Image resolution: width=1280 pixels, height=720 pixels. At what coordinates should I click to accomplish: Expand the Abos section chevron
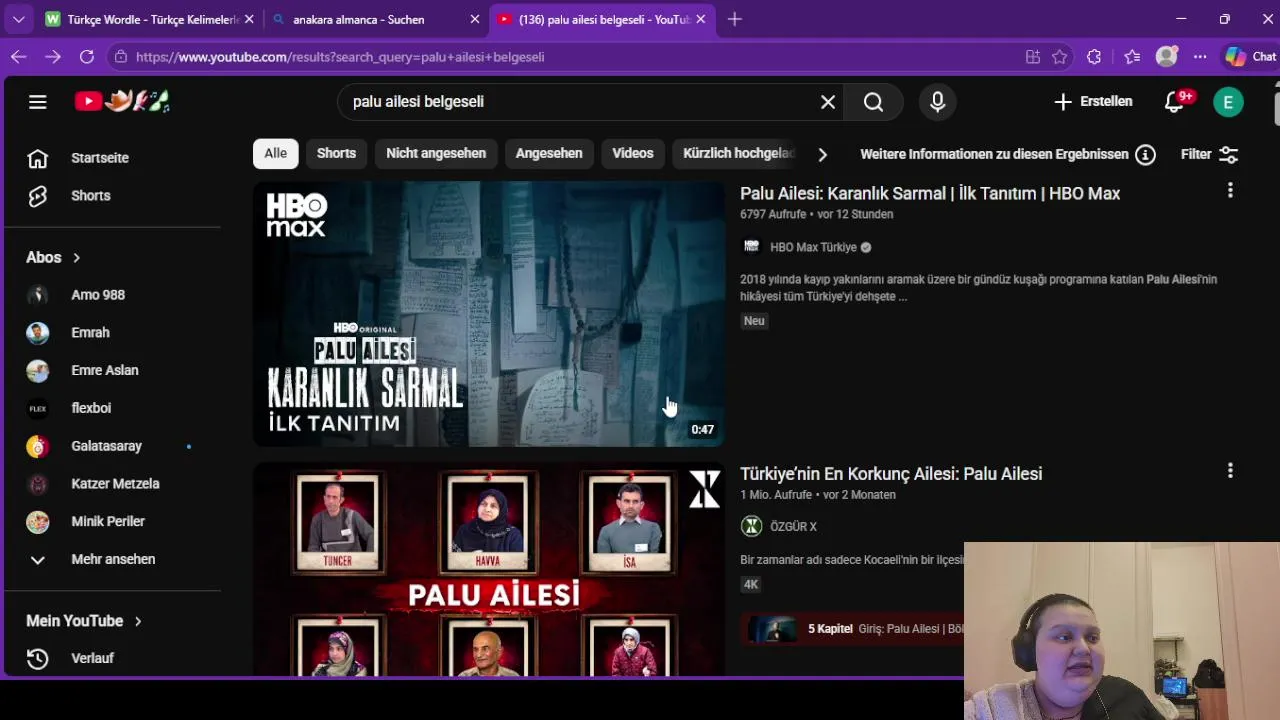coord(76,258)
